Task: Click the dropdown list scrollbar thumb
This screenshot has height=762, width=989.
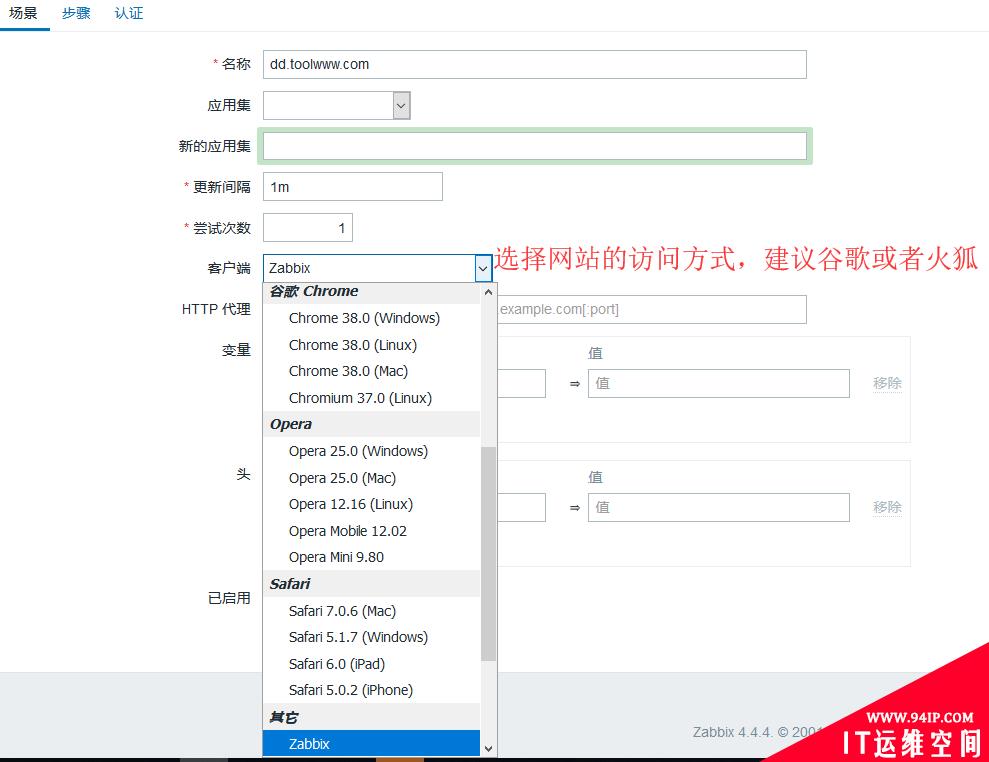Action: [x=488, y=554]
